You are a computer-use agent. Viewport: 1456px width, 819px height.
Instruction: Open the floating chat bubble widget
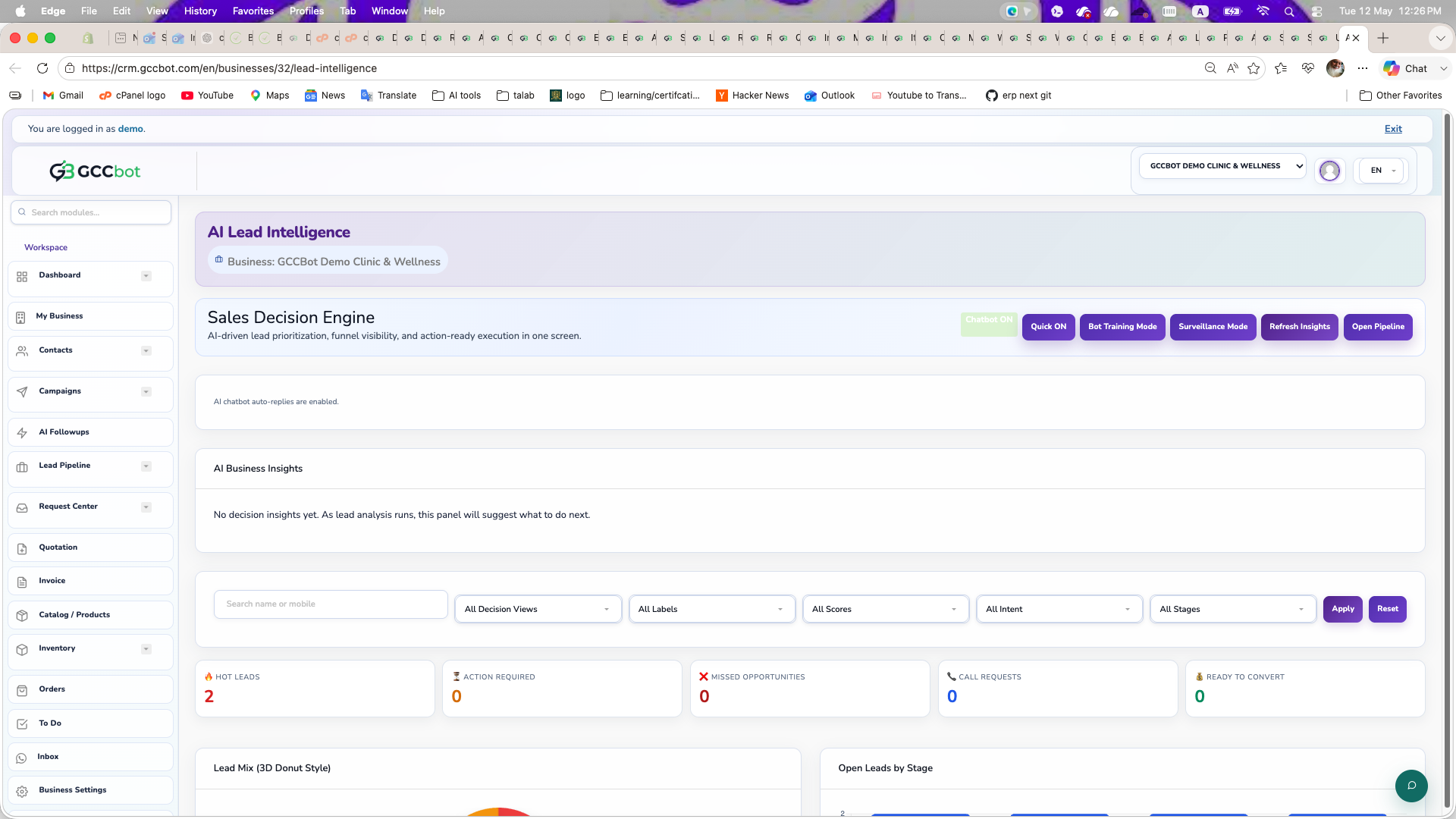(1411, 786)
